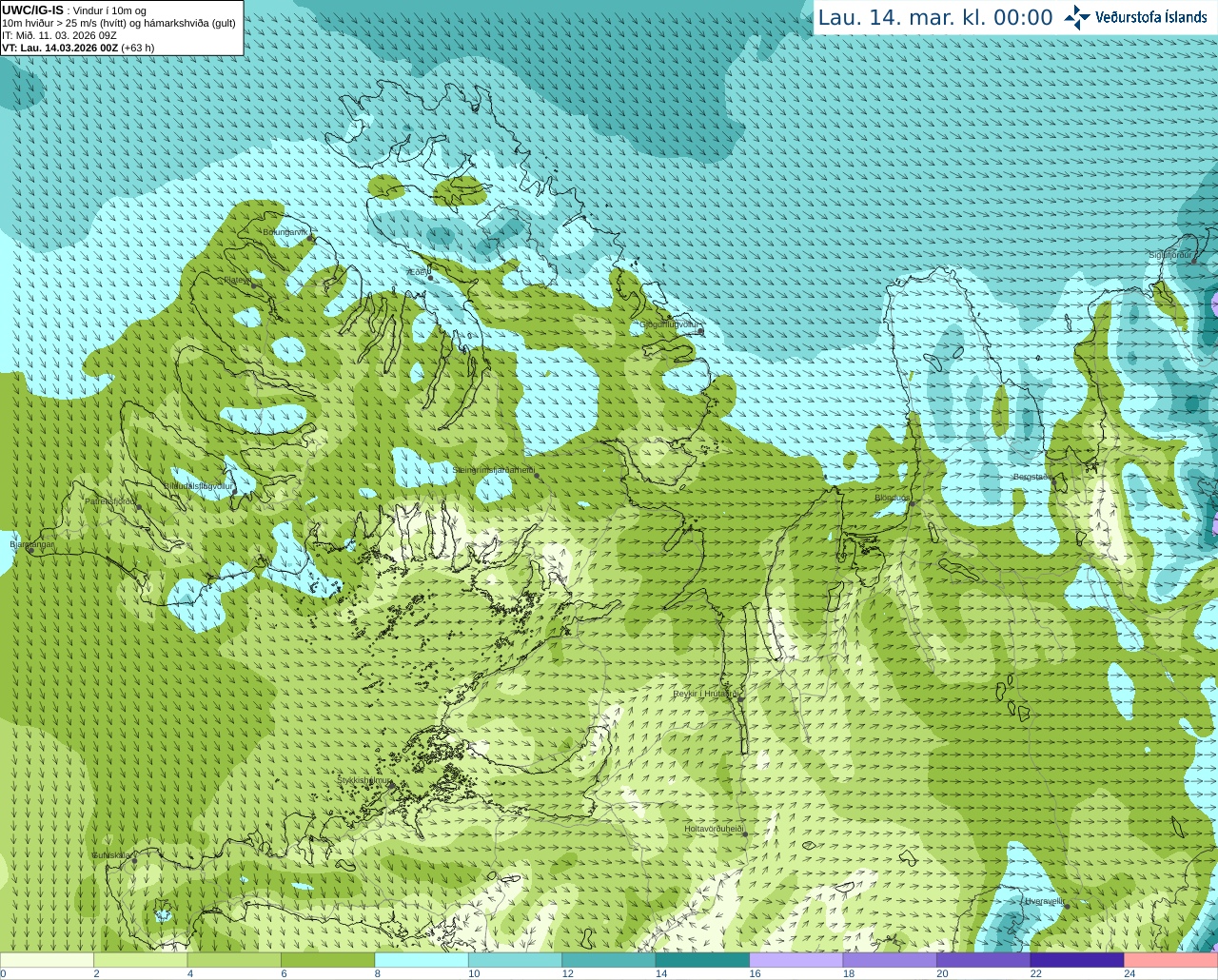Select the pink legend swatch above 24 m/s

1171,960
